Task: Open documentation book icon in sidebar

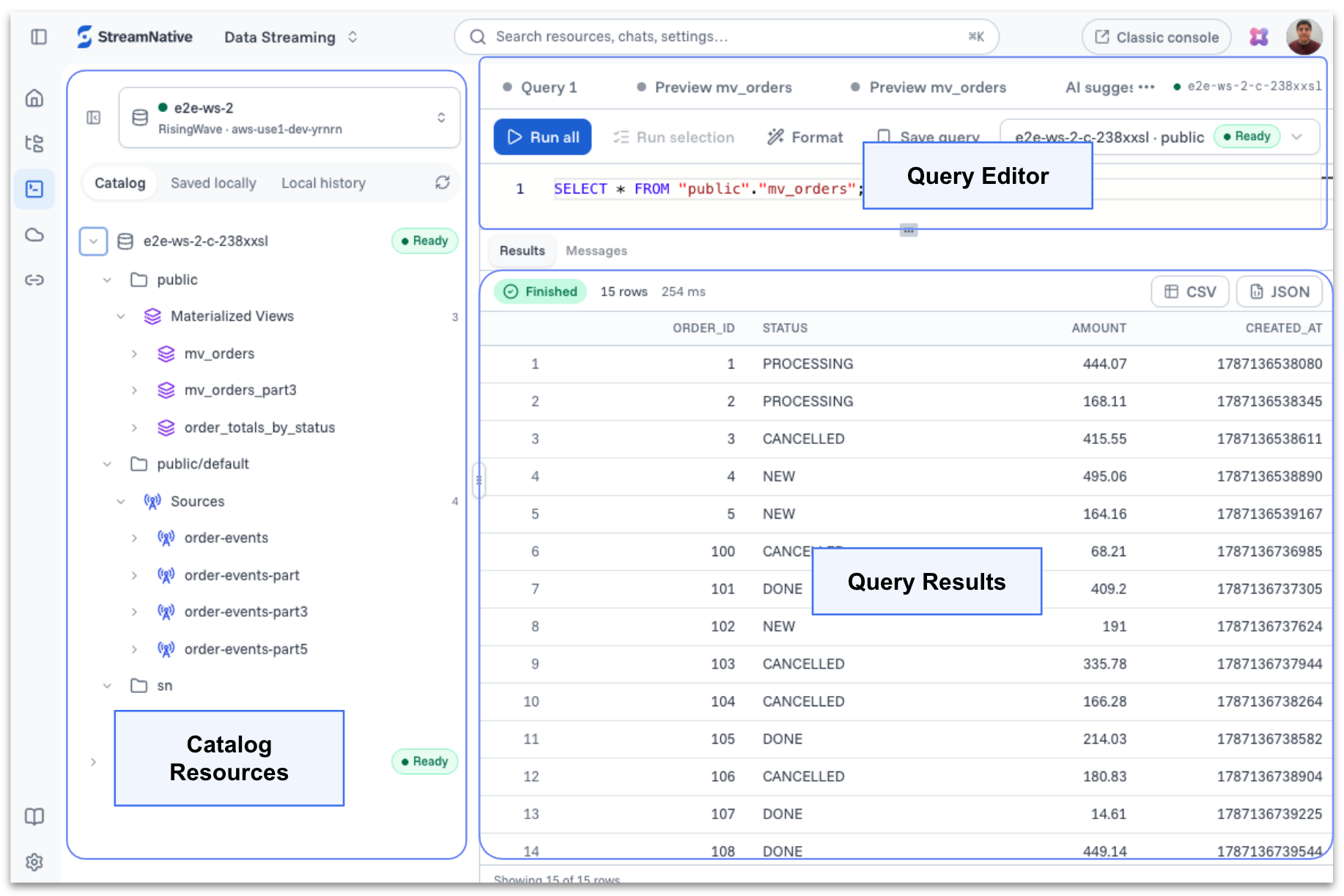Action: pos(34,816)
